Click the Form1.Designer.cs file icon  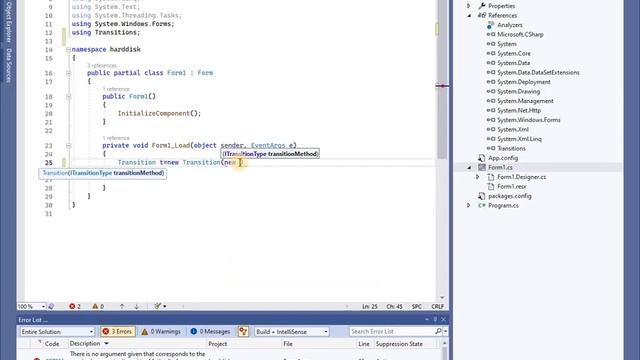491,177
